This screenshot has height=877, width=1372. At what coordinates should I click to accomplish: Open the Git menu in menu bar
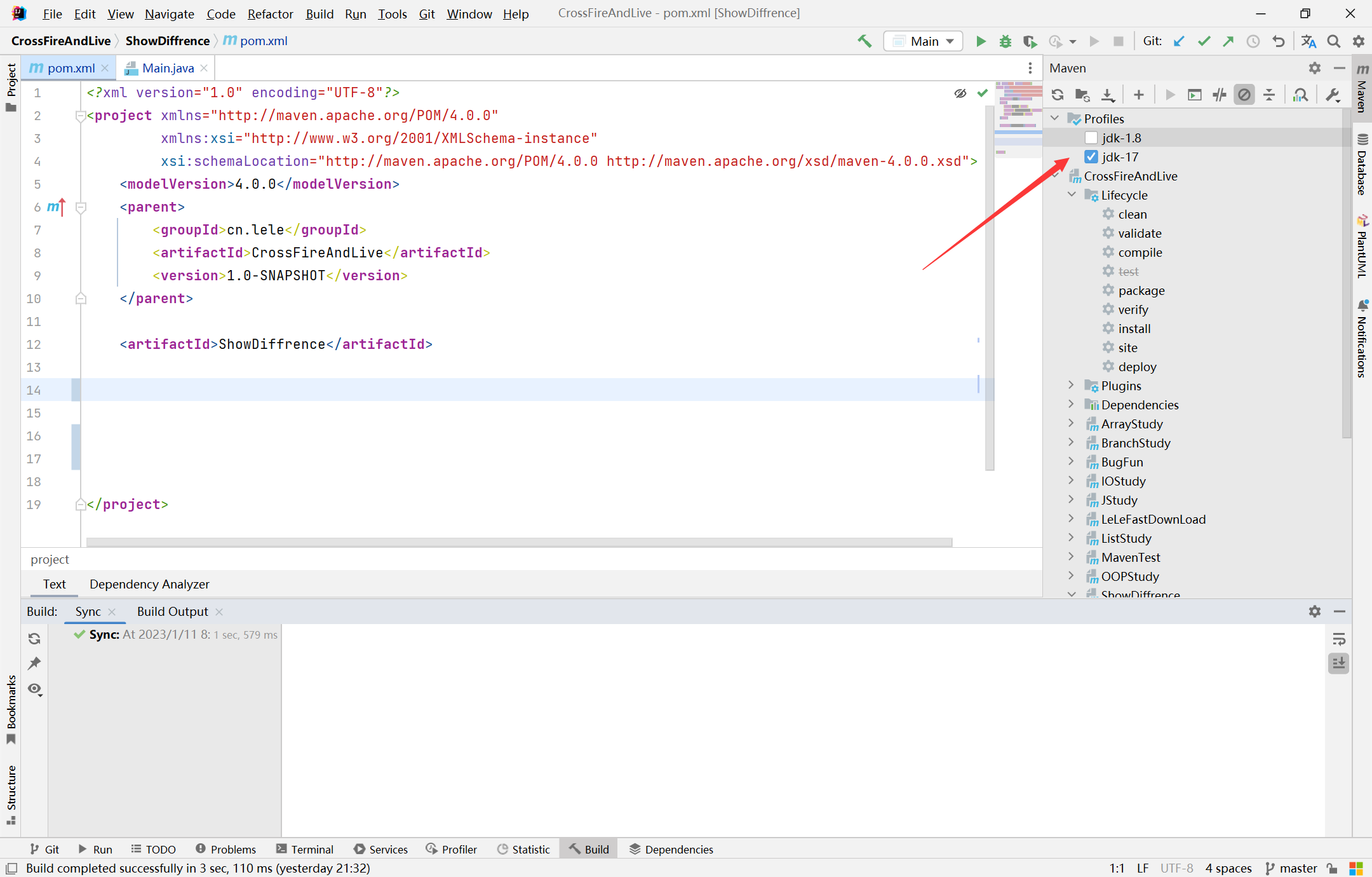click(x=428, y=13)
